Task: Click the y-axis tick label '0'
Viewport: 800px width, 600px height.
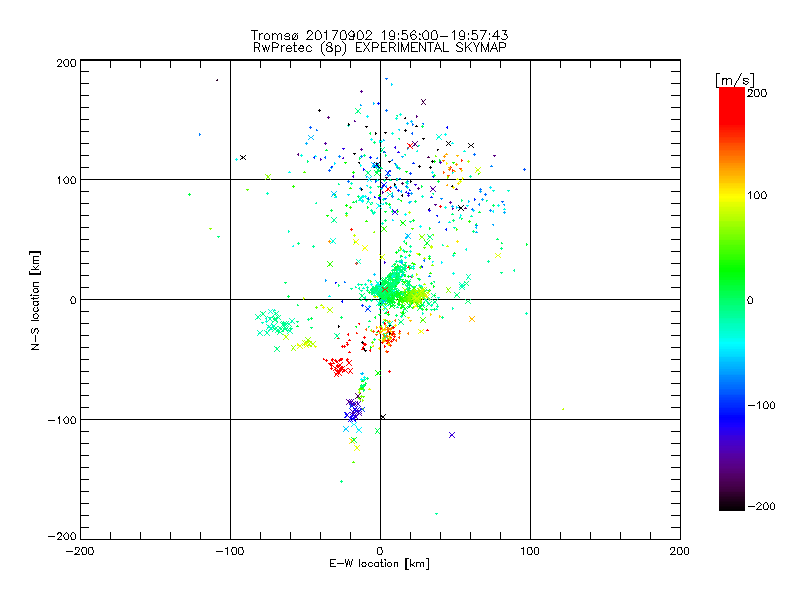Action: click(73, 300)
